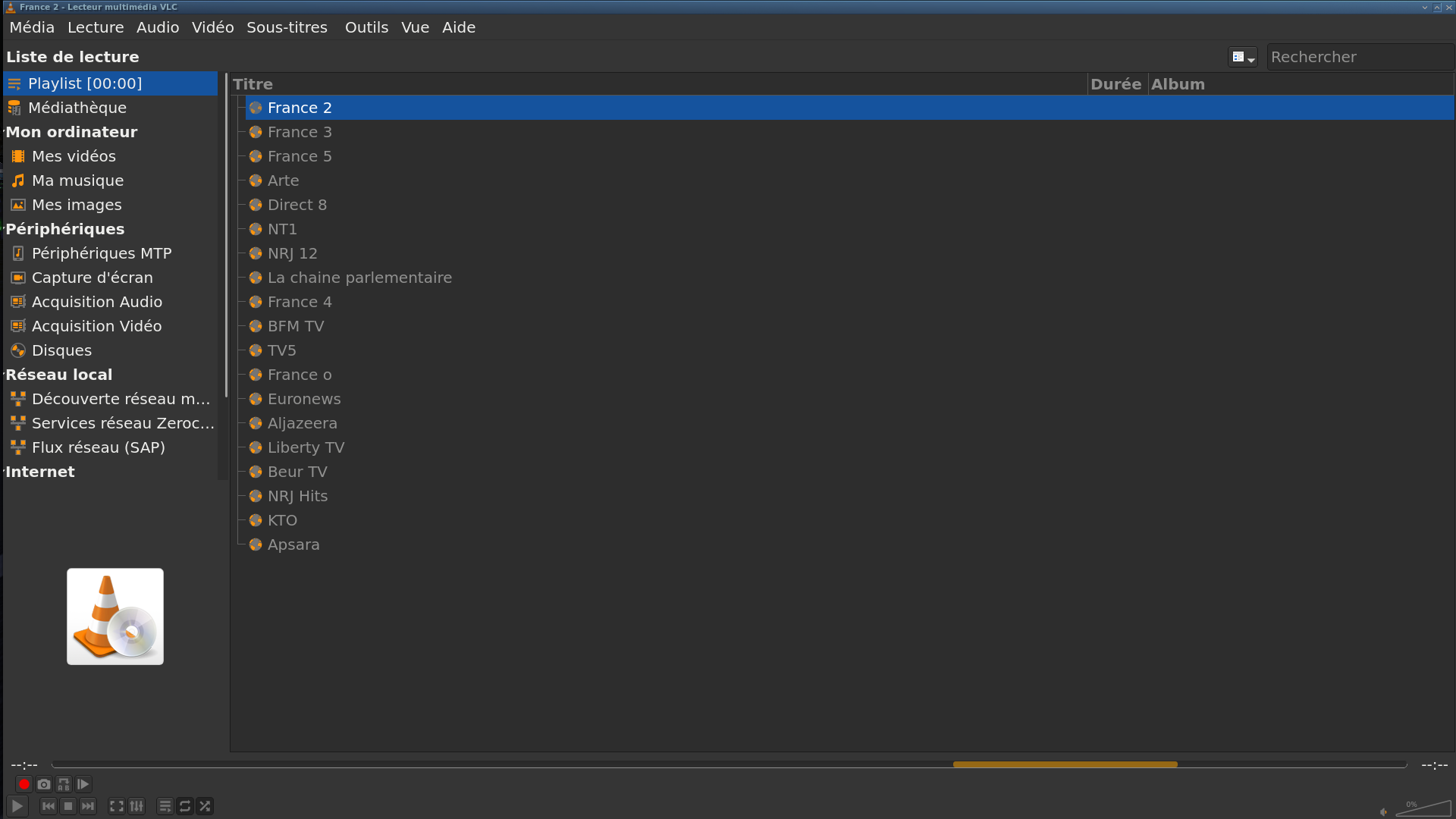
Task: Take a snapshot with the camera icon
Action: 44,784
